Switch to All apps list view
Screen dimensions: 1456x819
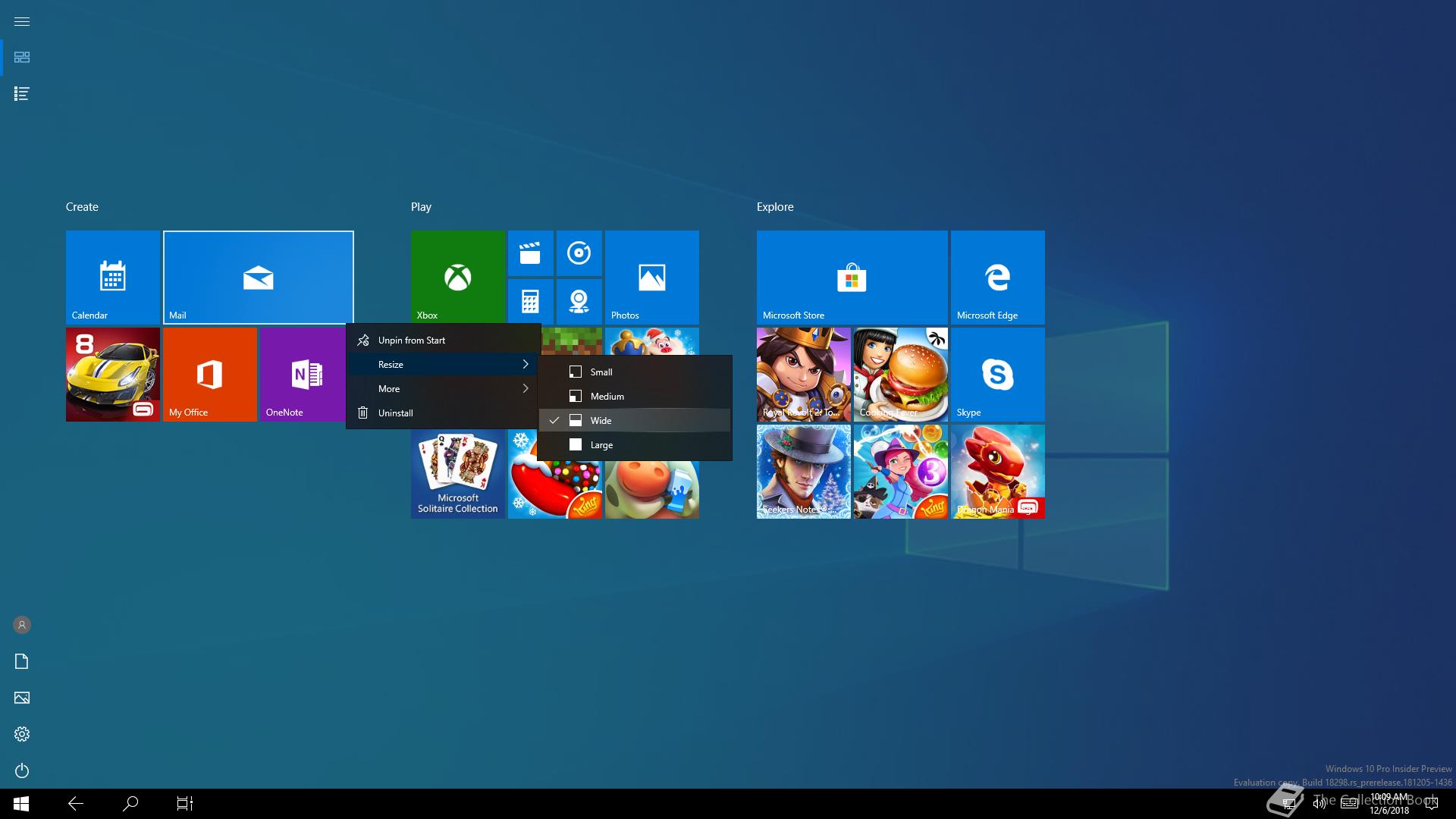point(22,94)
